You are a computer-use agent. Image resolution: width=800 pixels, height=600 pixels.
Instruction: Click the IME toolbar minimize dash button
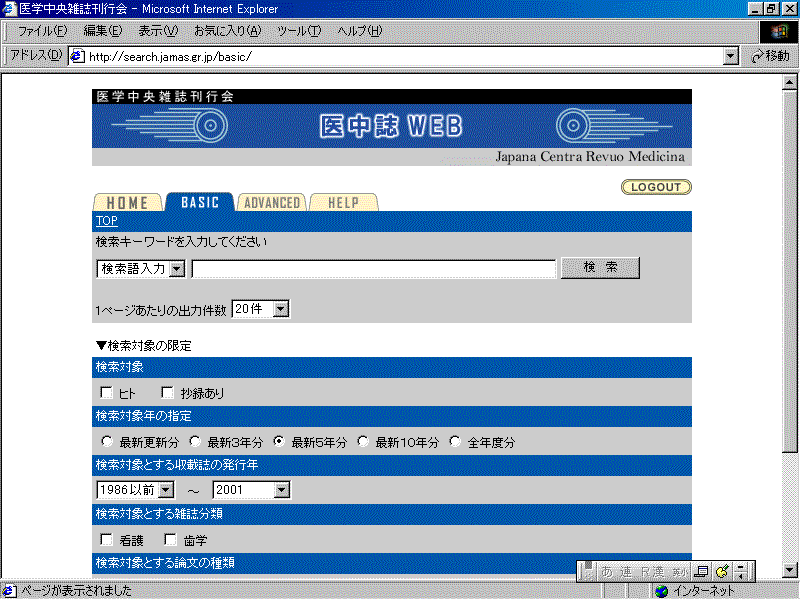pos(741,567)
